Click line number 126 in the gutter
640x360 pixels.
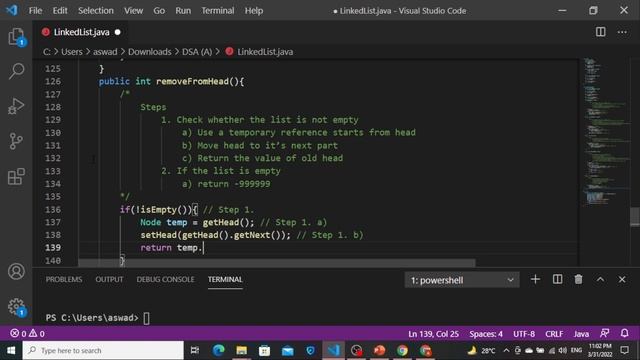[53, 81]
